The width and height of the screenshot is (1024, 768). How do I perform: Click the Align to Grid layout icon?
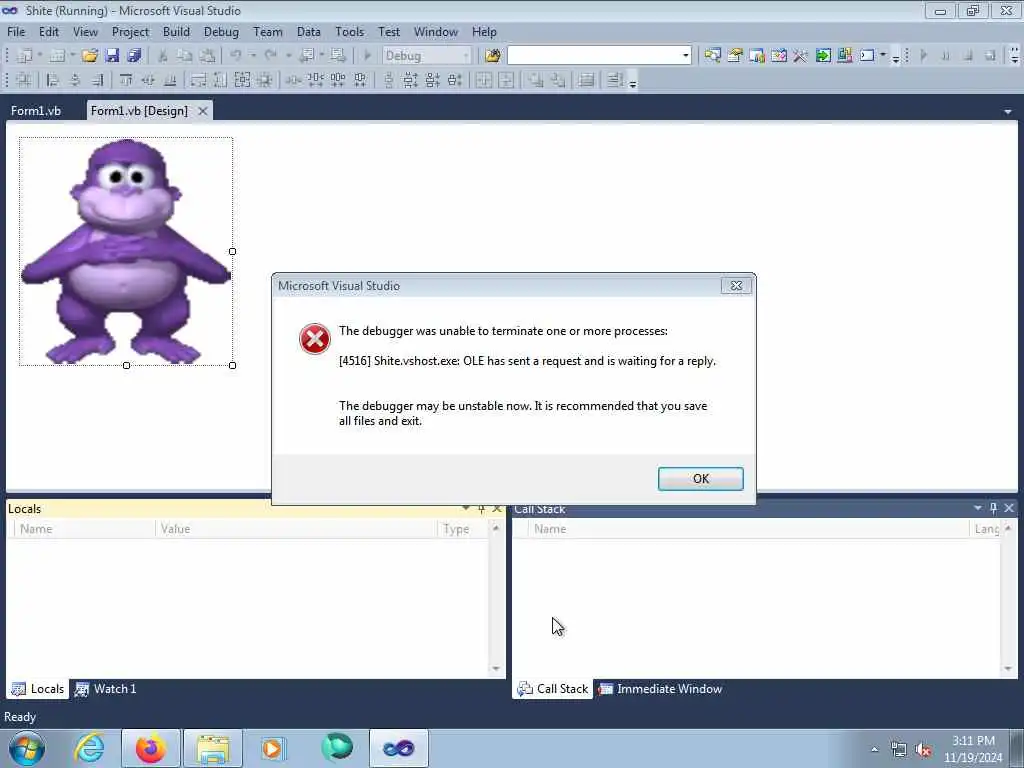(24, 80)
